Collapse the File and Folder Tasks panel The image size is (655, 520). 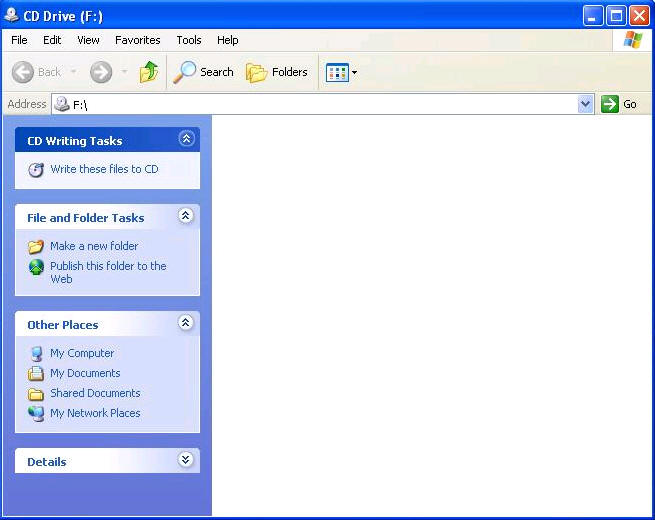click(185, 216)
